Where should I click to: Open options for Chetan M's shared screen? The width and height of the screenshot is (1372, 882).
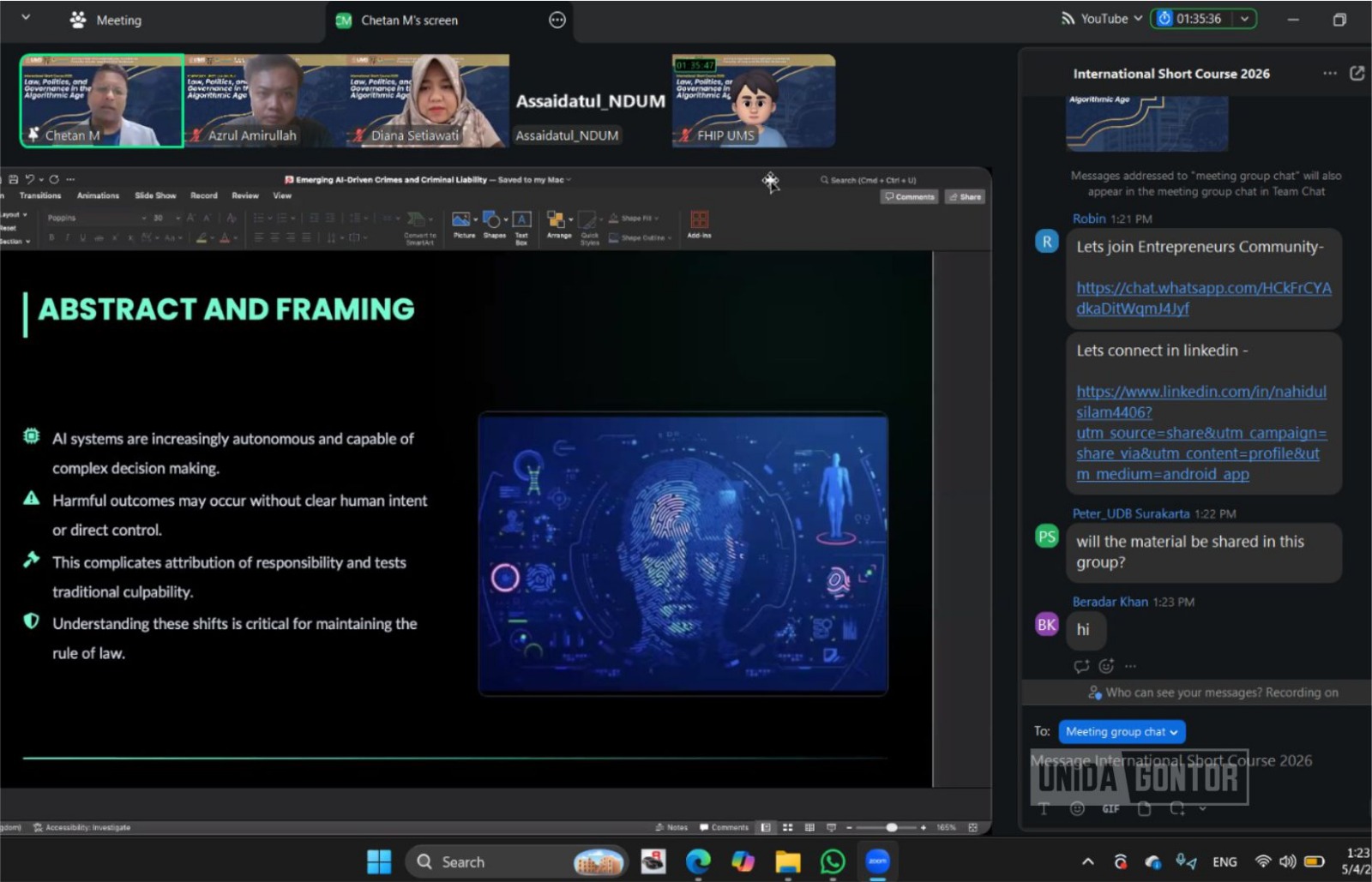click(557, 20)
